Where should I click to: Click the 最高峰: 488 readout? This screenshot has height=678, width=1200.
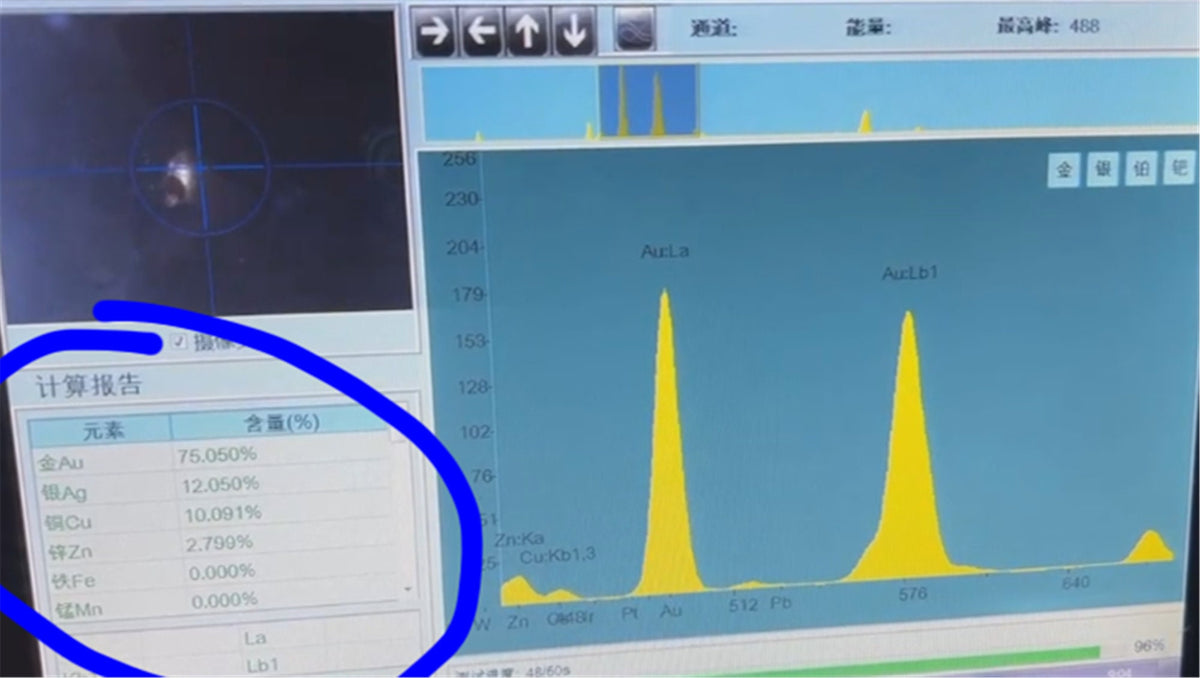(1048, 26)
